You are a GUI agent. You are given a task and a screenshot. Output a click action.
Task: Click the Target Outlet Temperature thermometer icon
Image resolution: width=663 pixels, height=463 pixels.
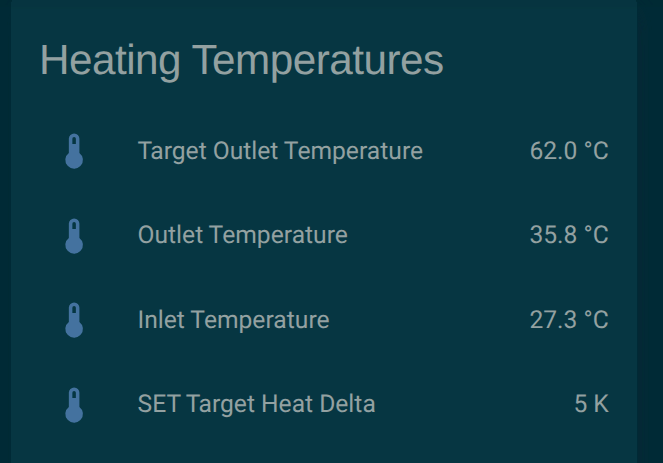73,151
